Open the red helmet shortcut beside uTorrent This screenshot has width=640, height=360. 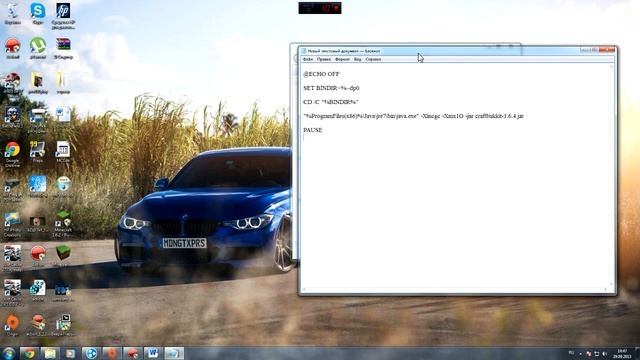[13, 47]
